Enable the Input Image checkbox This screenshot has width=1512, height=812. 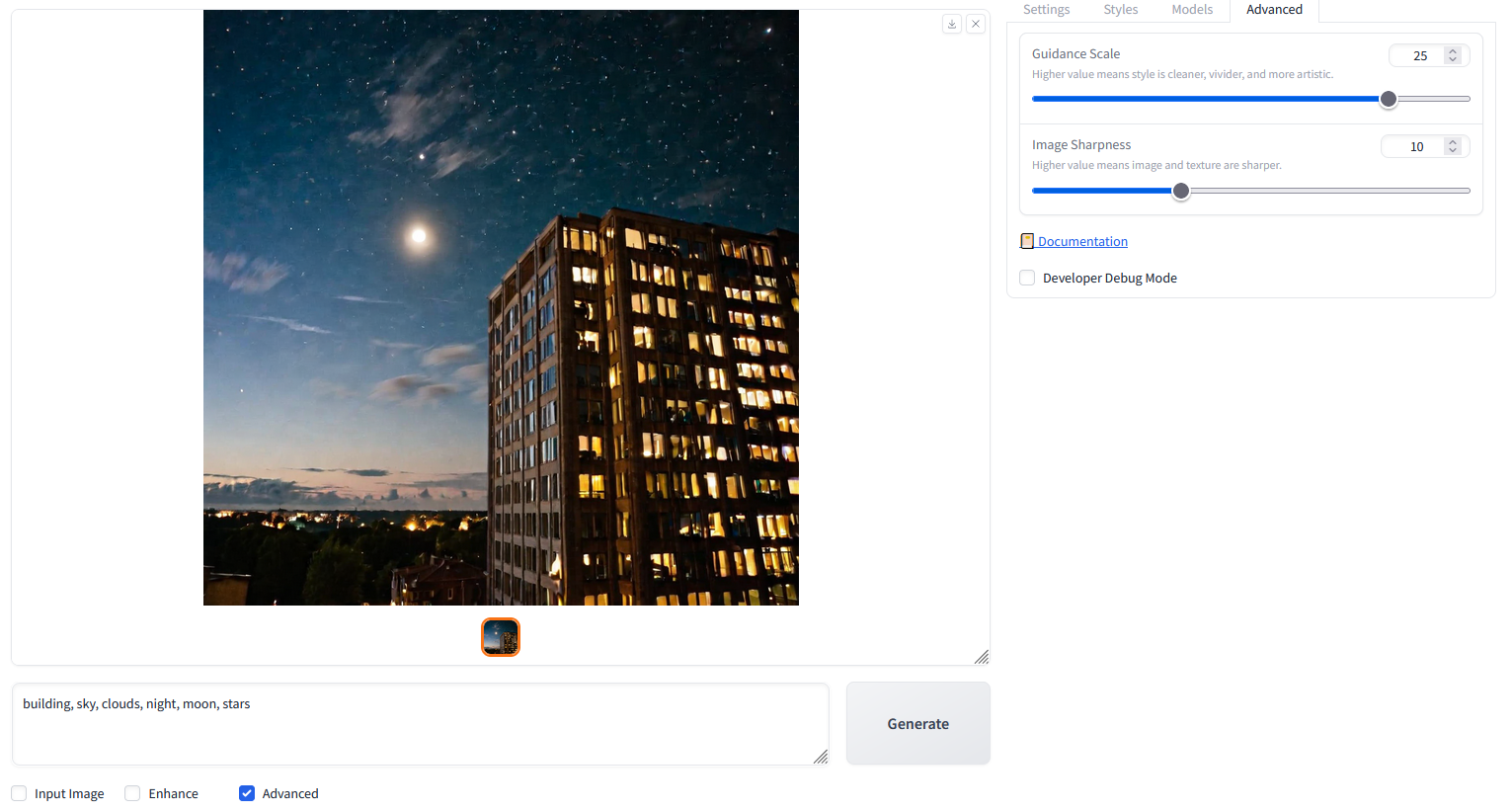tap(19, 793)
